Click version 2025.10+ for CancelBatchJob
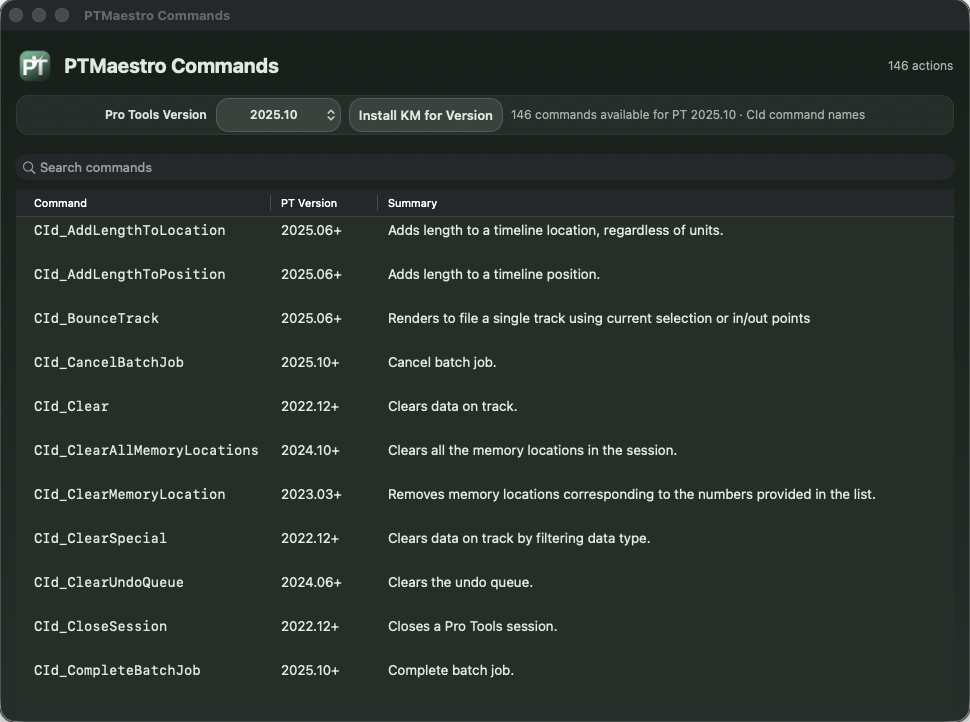 click(x=310, y=362)
